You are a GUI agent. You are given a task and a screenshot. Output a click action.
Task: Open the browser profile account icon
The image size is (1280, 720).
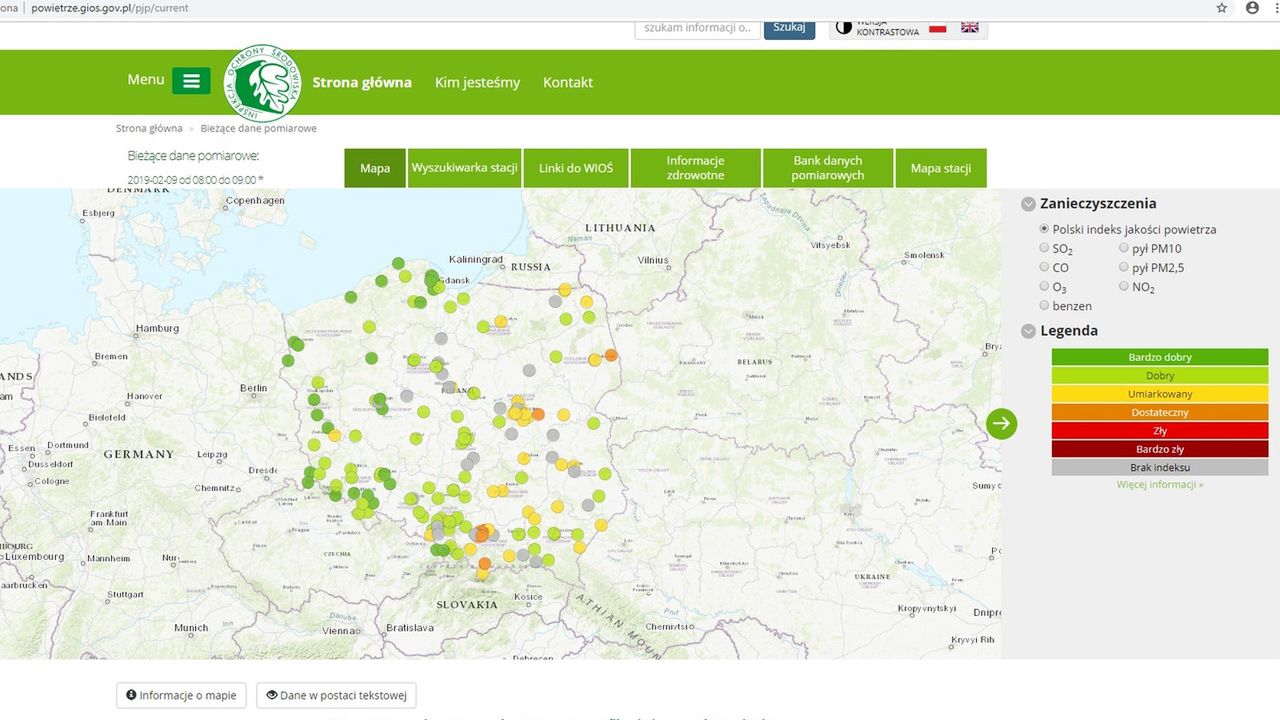(1252, 8)
